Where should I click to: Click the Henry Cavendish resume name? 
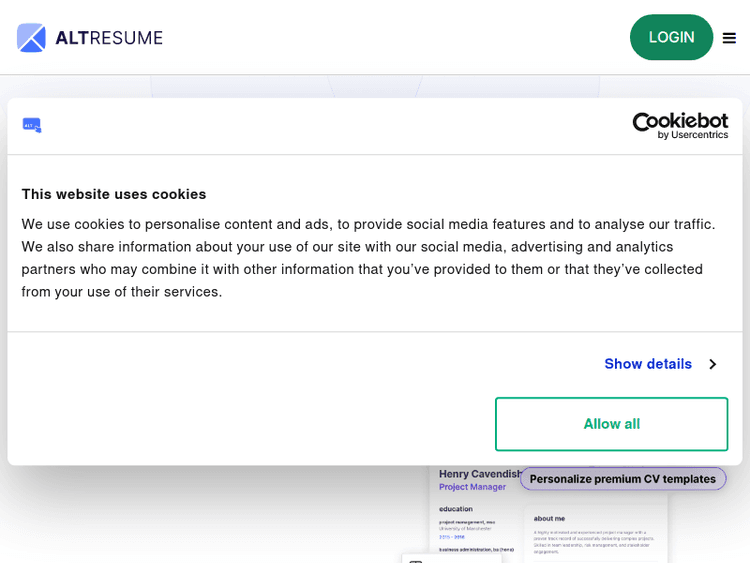480,474
